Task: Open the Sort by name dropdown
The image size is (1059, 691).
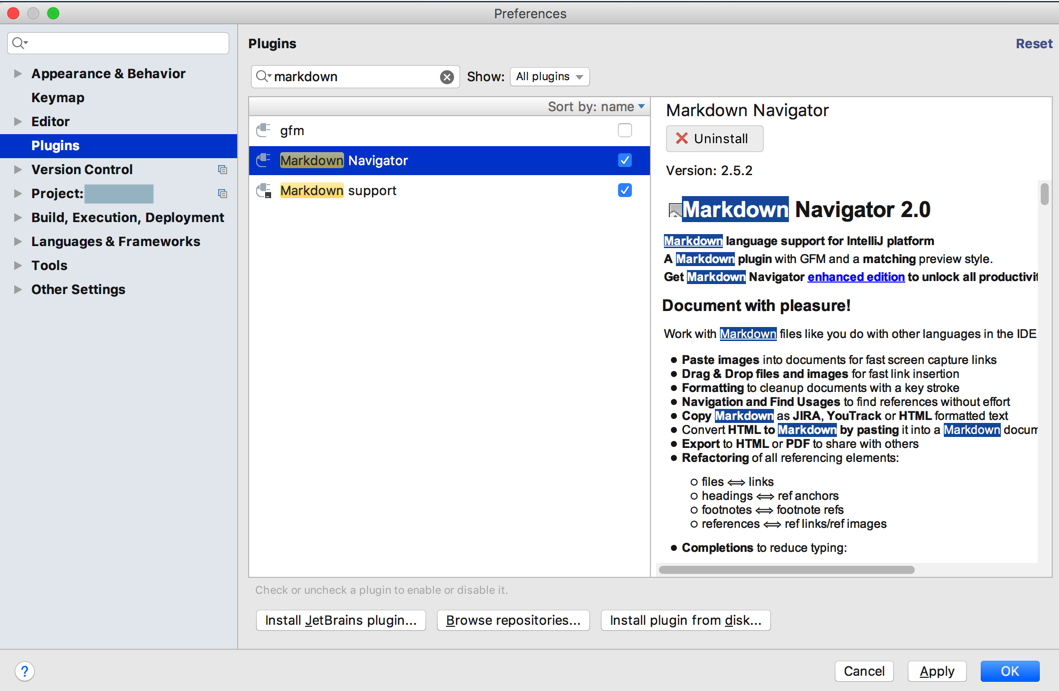Action: coord(596,107)
